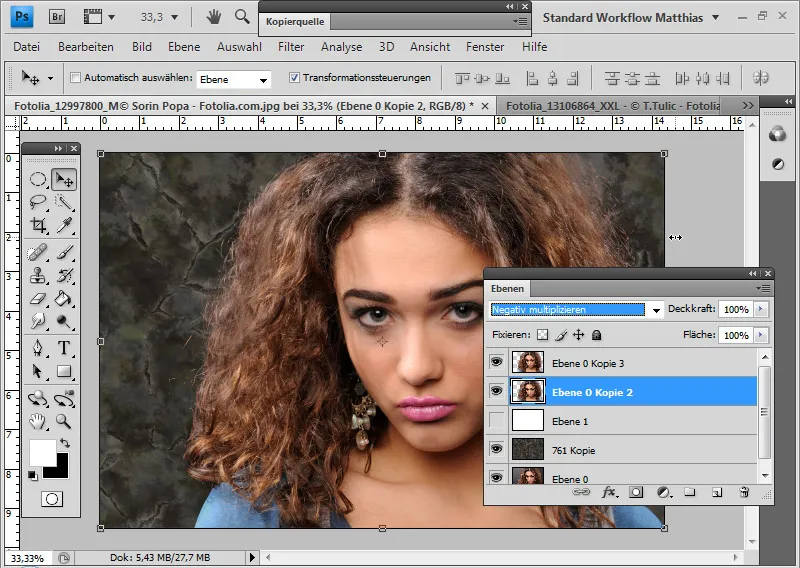Hide layer Ebene 0 Kopie 3
This screenshot has height=568, width=800.
(x=496, y=362)
